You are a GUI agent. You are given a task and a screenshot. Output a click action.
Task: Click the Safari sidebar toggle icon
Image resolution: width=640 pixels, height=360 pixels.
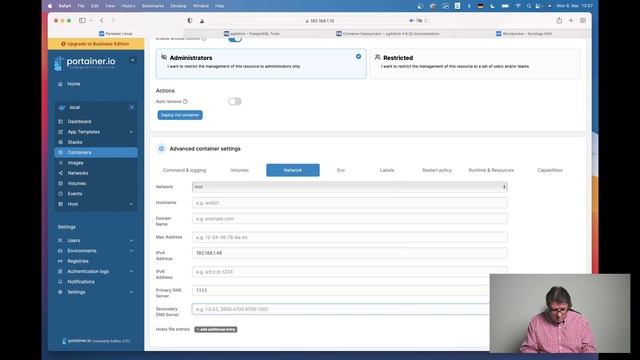click(x=82, y=20)
